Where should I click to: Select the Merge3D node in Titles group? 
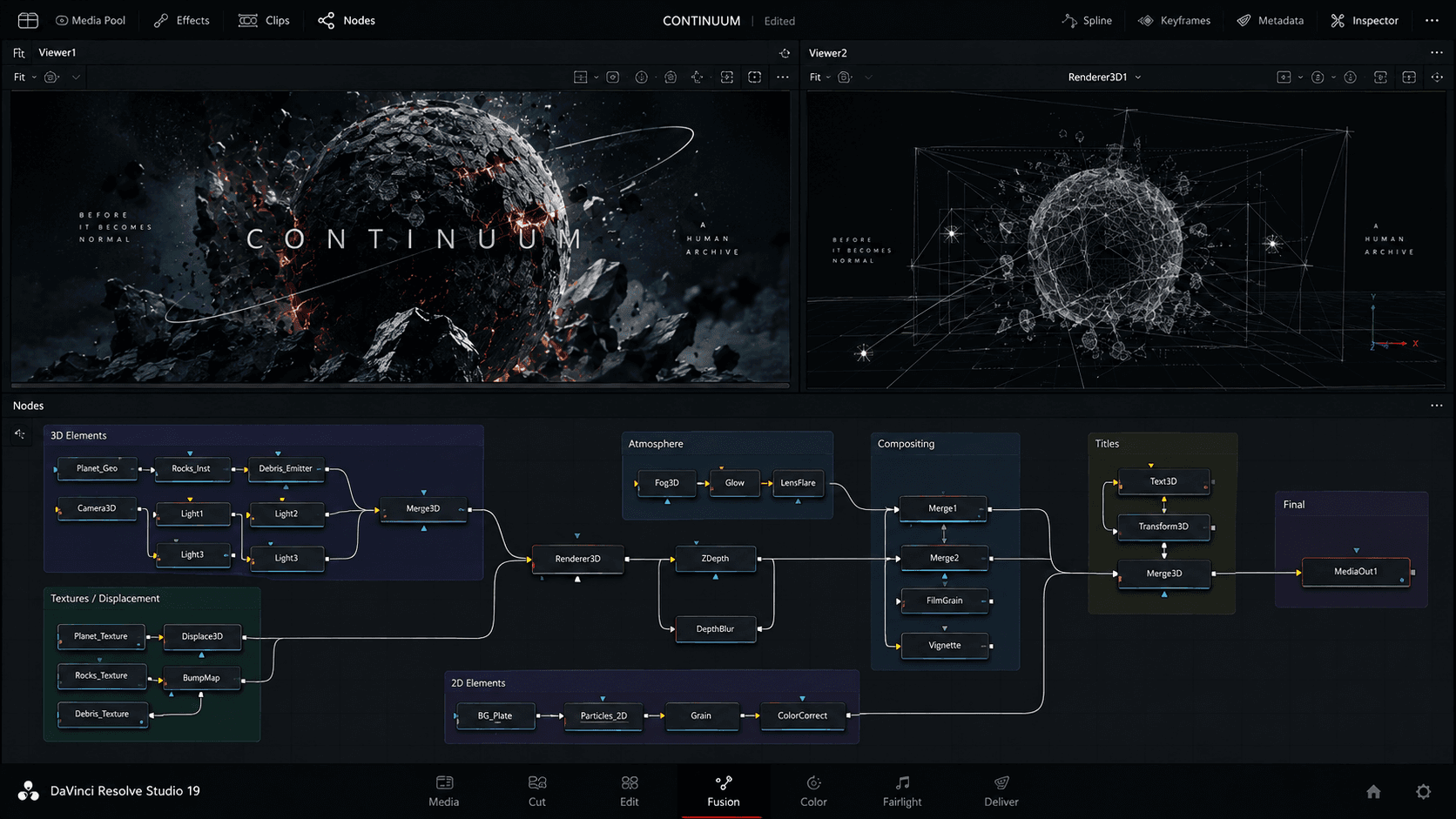click(x=1164, y=574)
